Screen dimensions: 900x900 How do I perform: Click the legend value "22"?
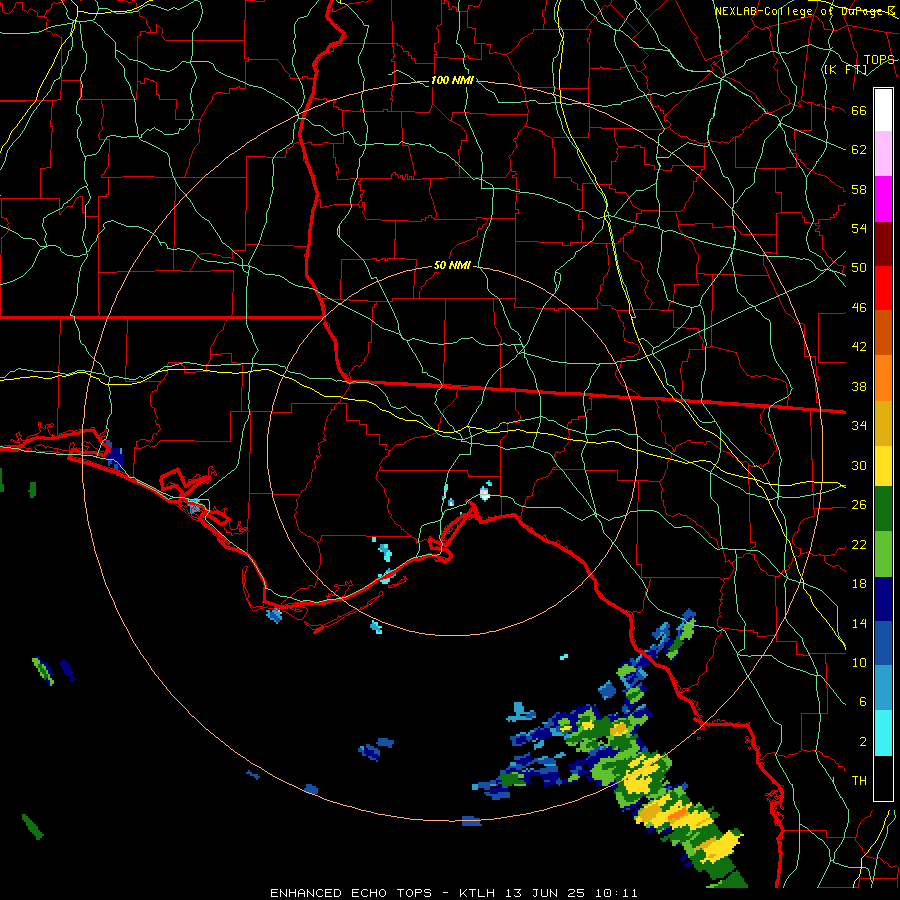859,544
